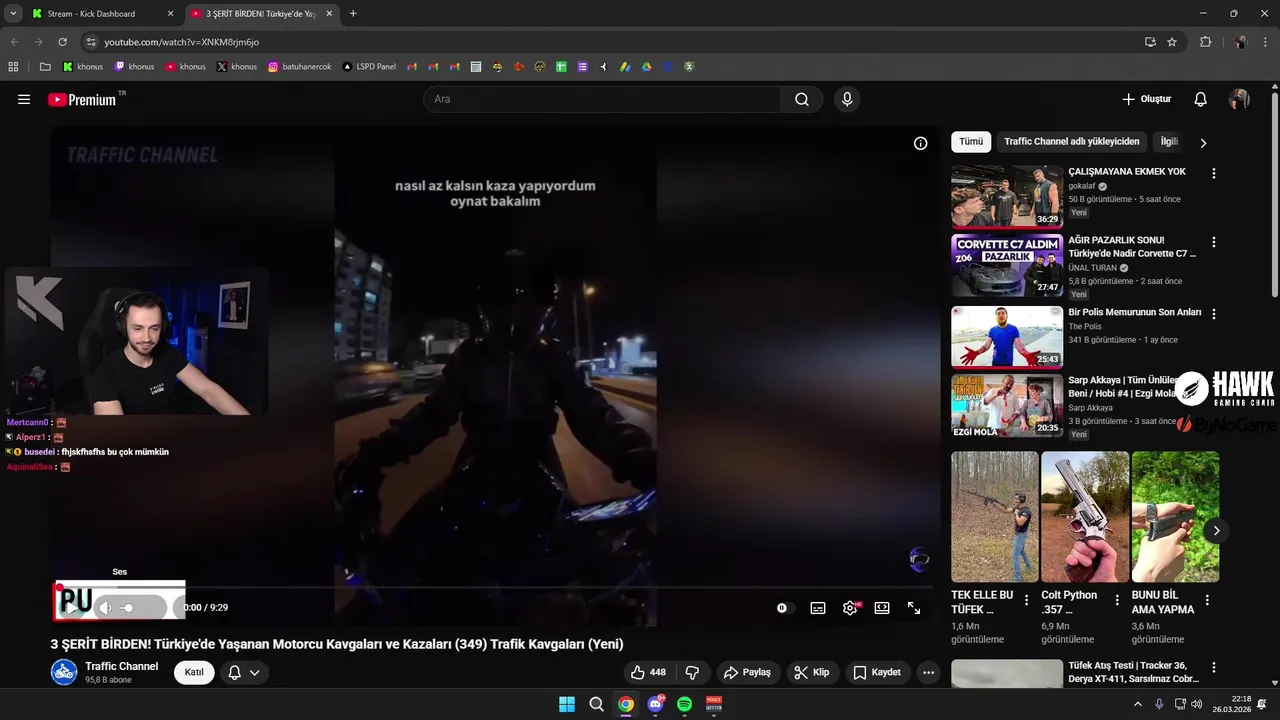Open Traffic Channel name link

121,666
